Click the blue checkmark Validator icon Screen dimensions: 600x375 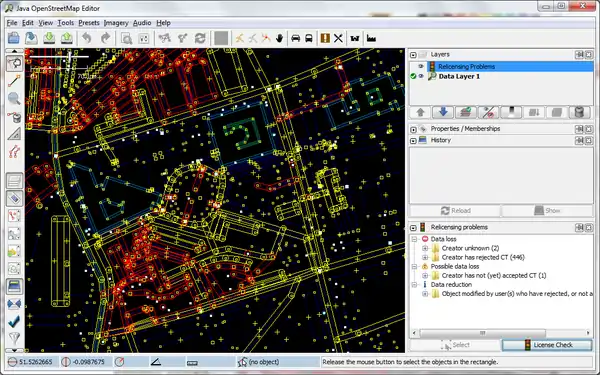point(15,321)
